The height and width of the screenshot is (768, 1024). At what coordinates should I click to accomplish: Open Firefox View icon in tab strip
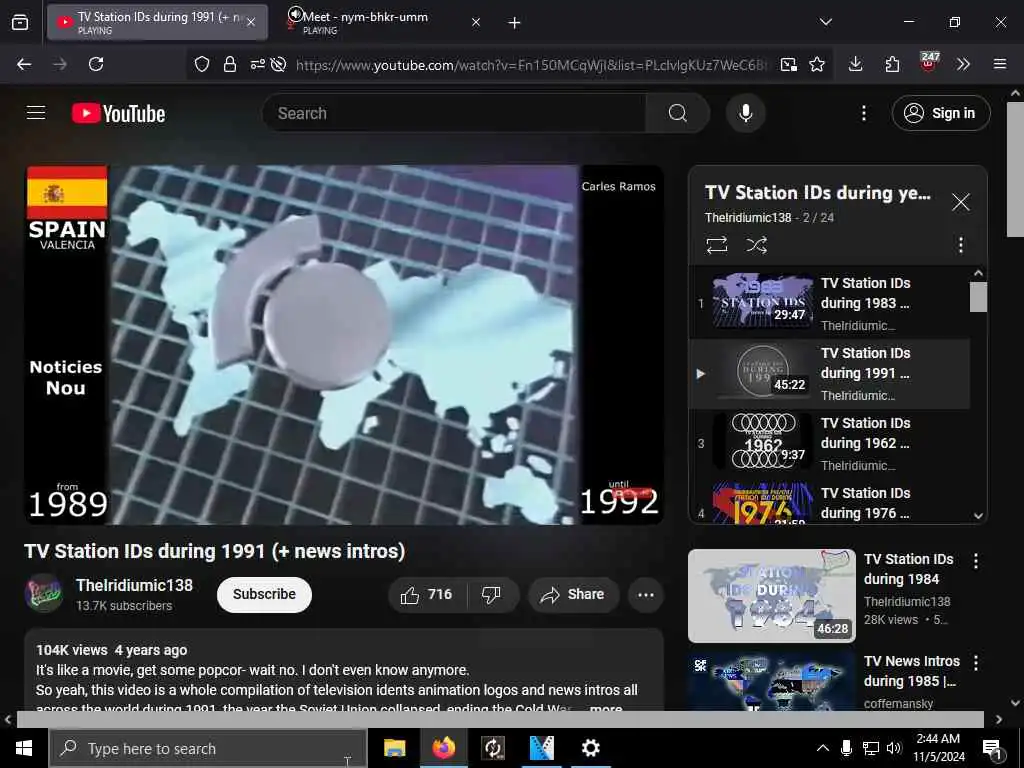click(x=20, y=22)
